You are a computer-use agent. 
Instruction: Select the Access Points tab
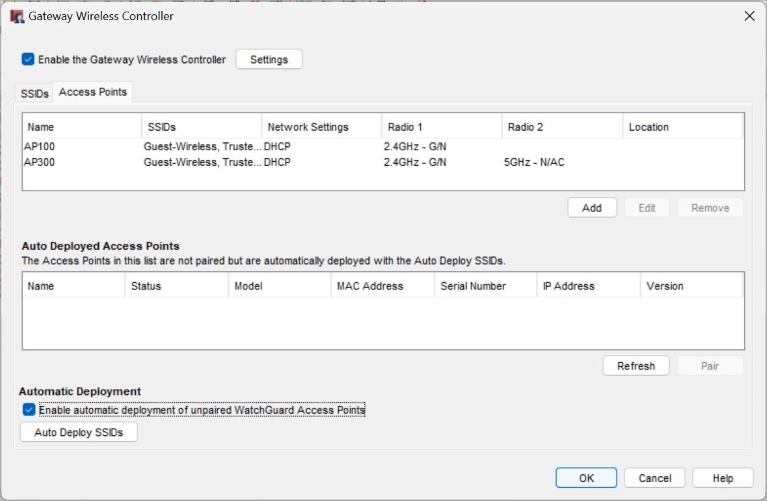[x=92, y=92]
